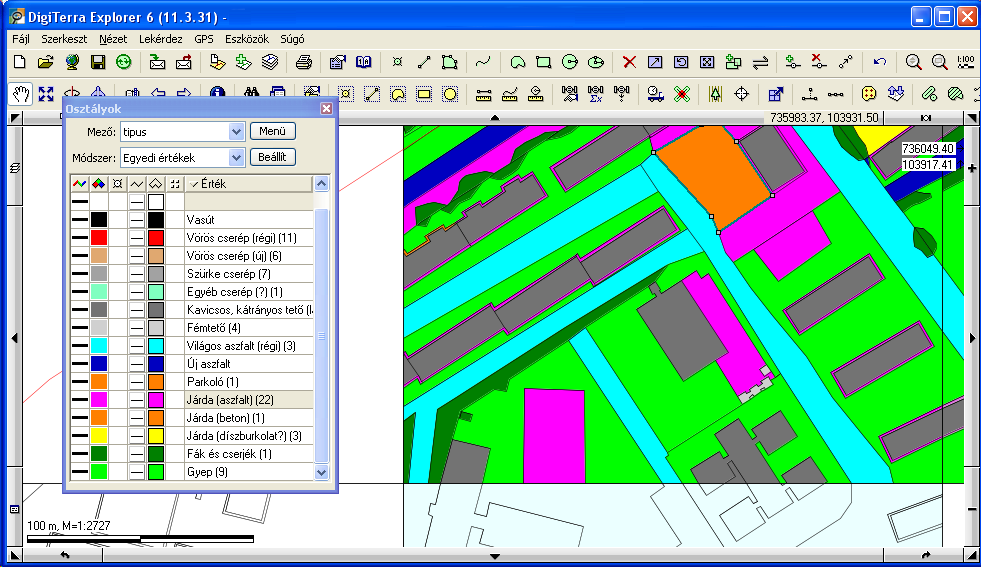981x567 pixels.
Task: Click the legend list scroll-up arrow
Action: point(322,183)
